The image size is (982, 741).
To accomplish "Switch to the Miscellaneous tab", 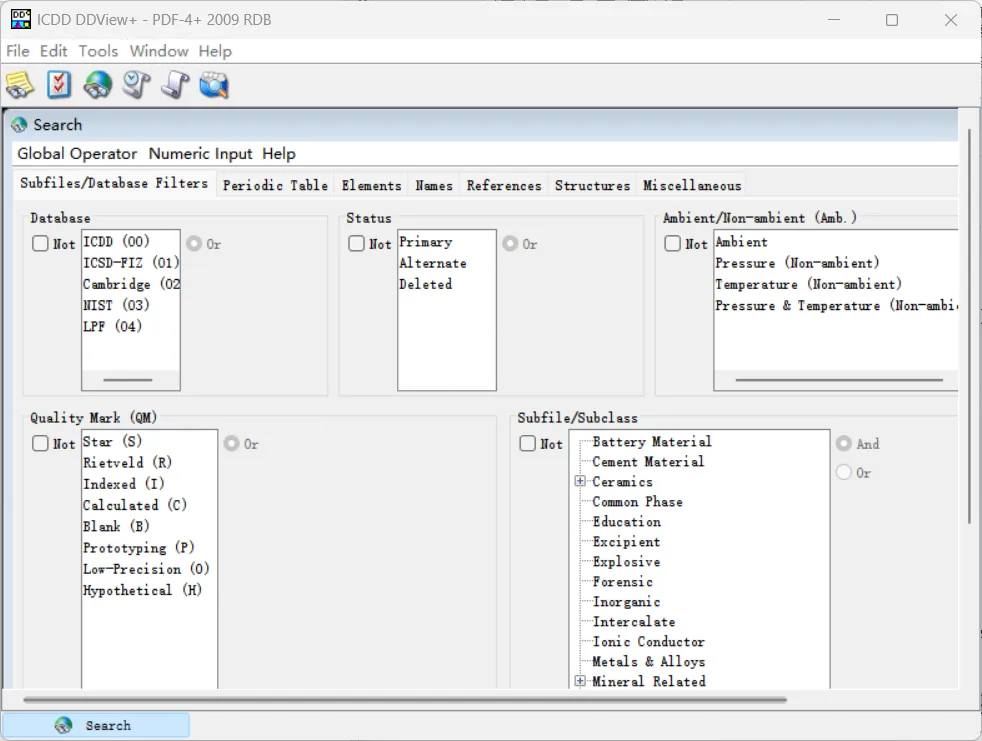I will pos(692,185).
